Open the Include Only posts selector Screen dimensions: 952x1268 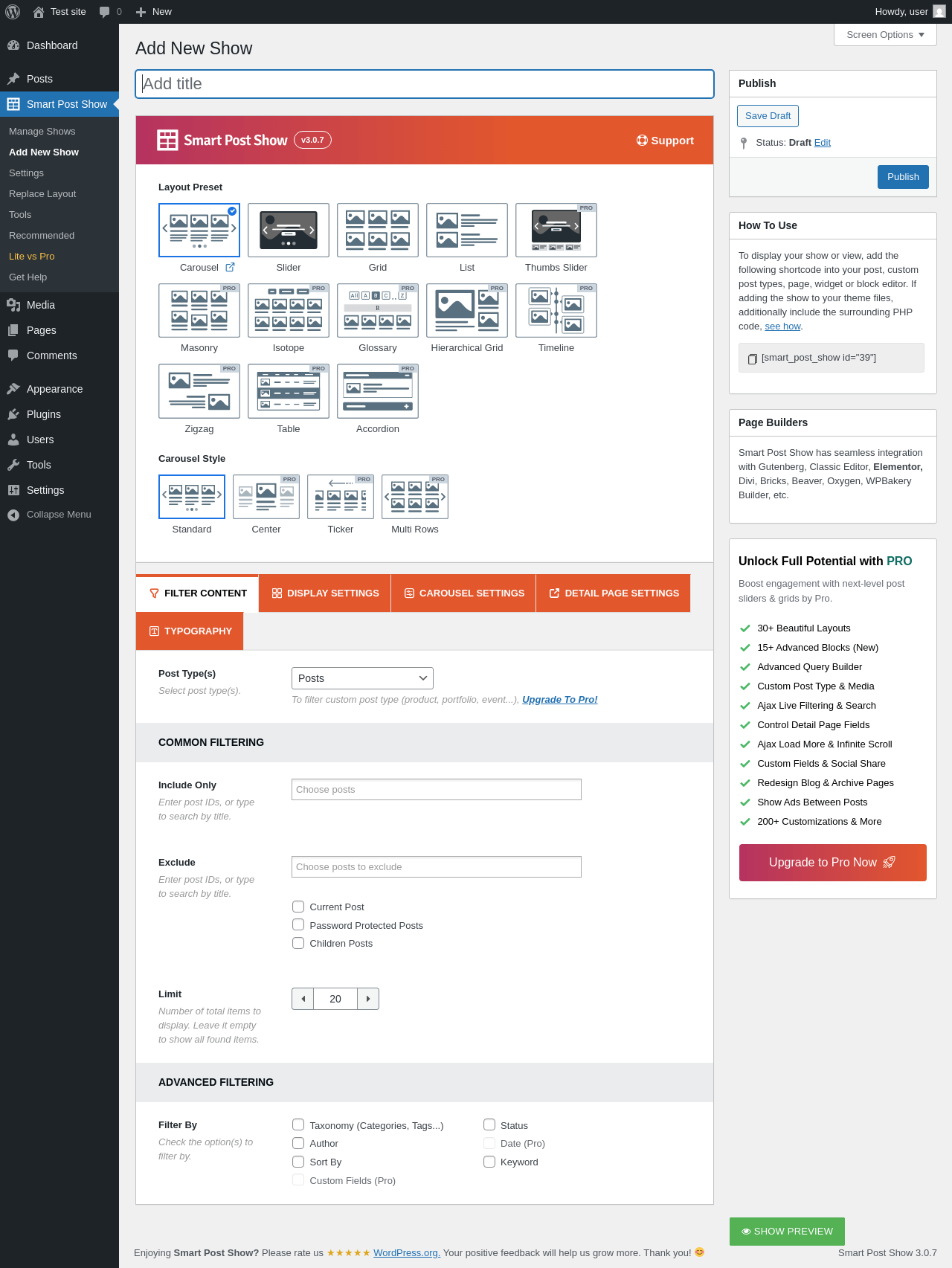click(x=437, y=790)
